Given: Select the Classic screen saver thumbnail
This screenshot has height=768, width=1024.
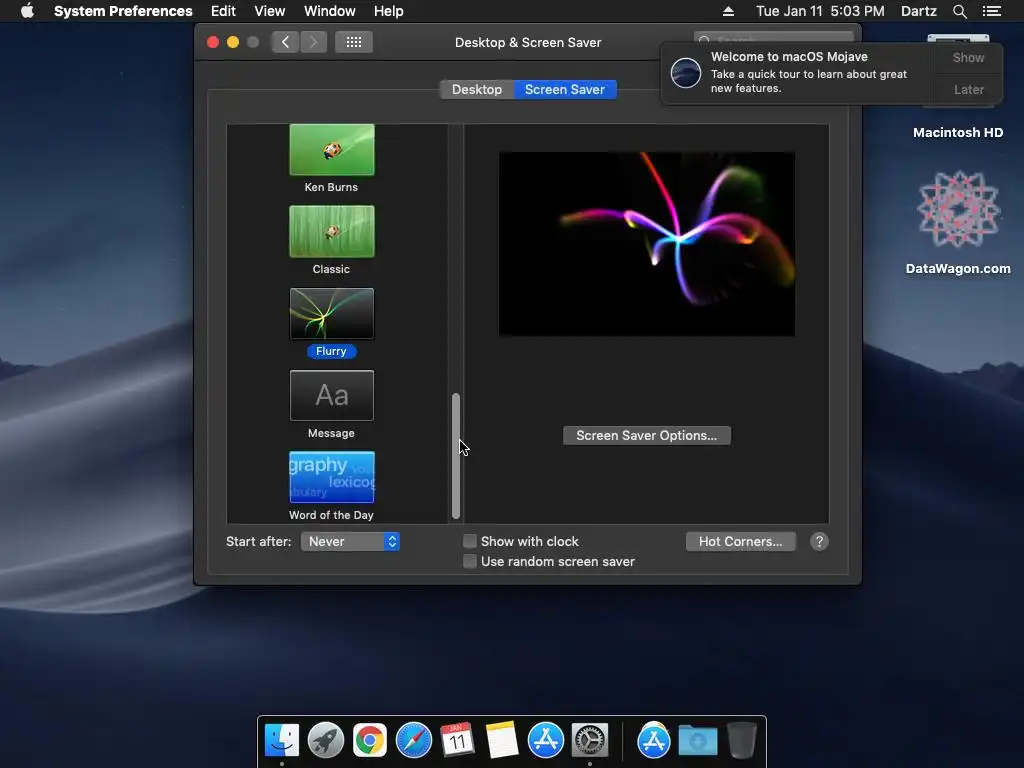Looking at the screenshot, I should [x=332, y=231].
